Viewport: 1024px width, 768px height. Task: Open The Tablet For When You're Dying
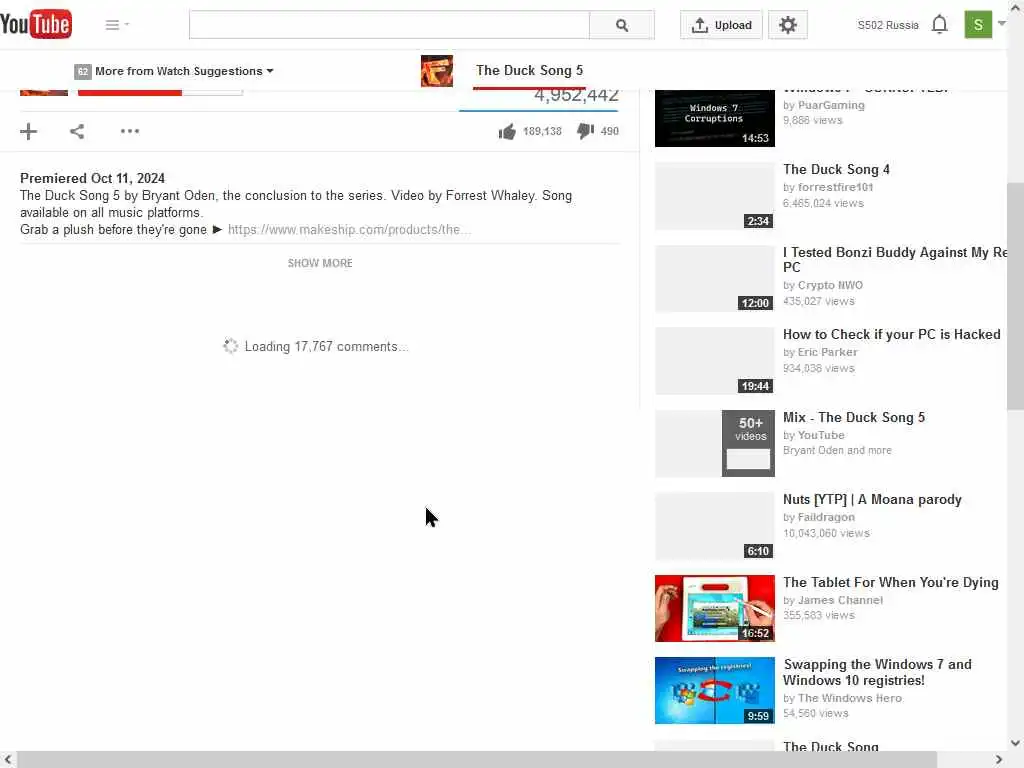tap(891, 583)
